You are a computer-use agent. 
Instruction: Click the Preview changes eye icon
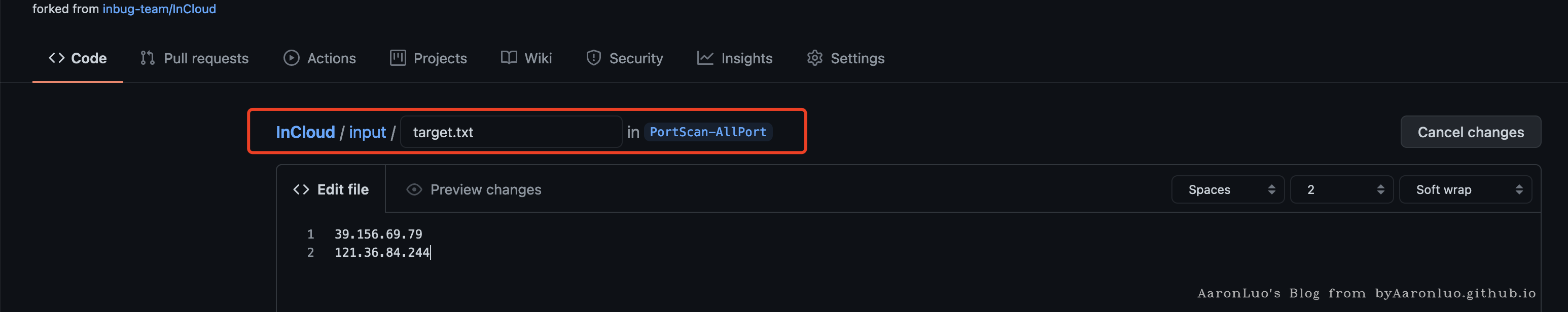coord(414,190)
